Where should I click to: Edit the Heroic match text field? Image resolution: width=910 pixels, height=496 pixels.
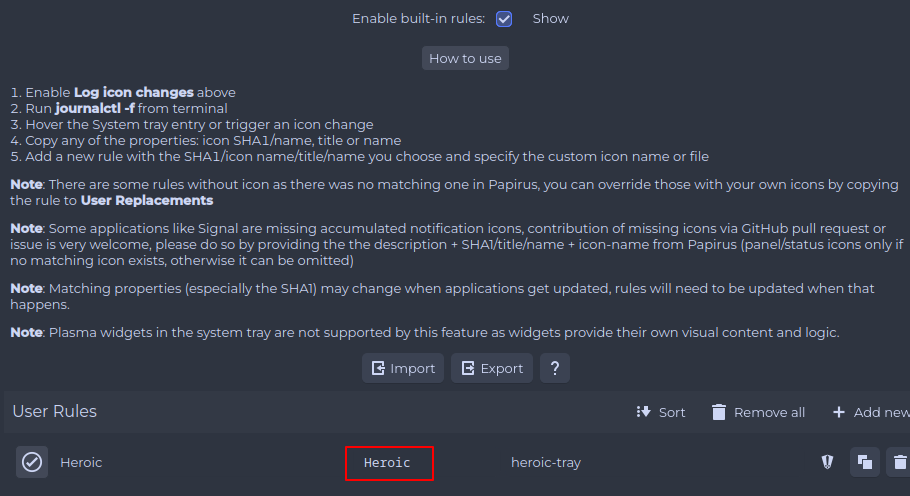[x=389, y=464]
